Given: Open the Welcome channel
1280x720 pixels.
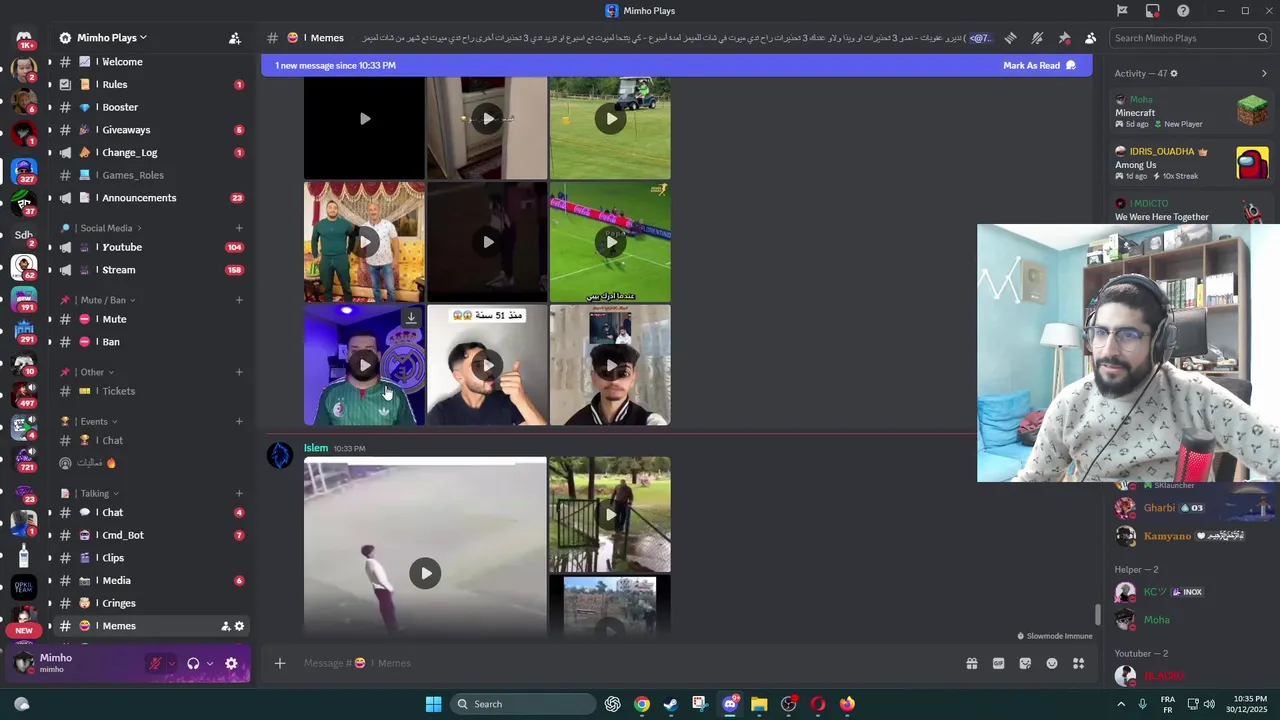Looking at the screenshot, I should (150, 62).
